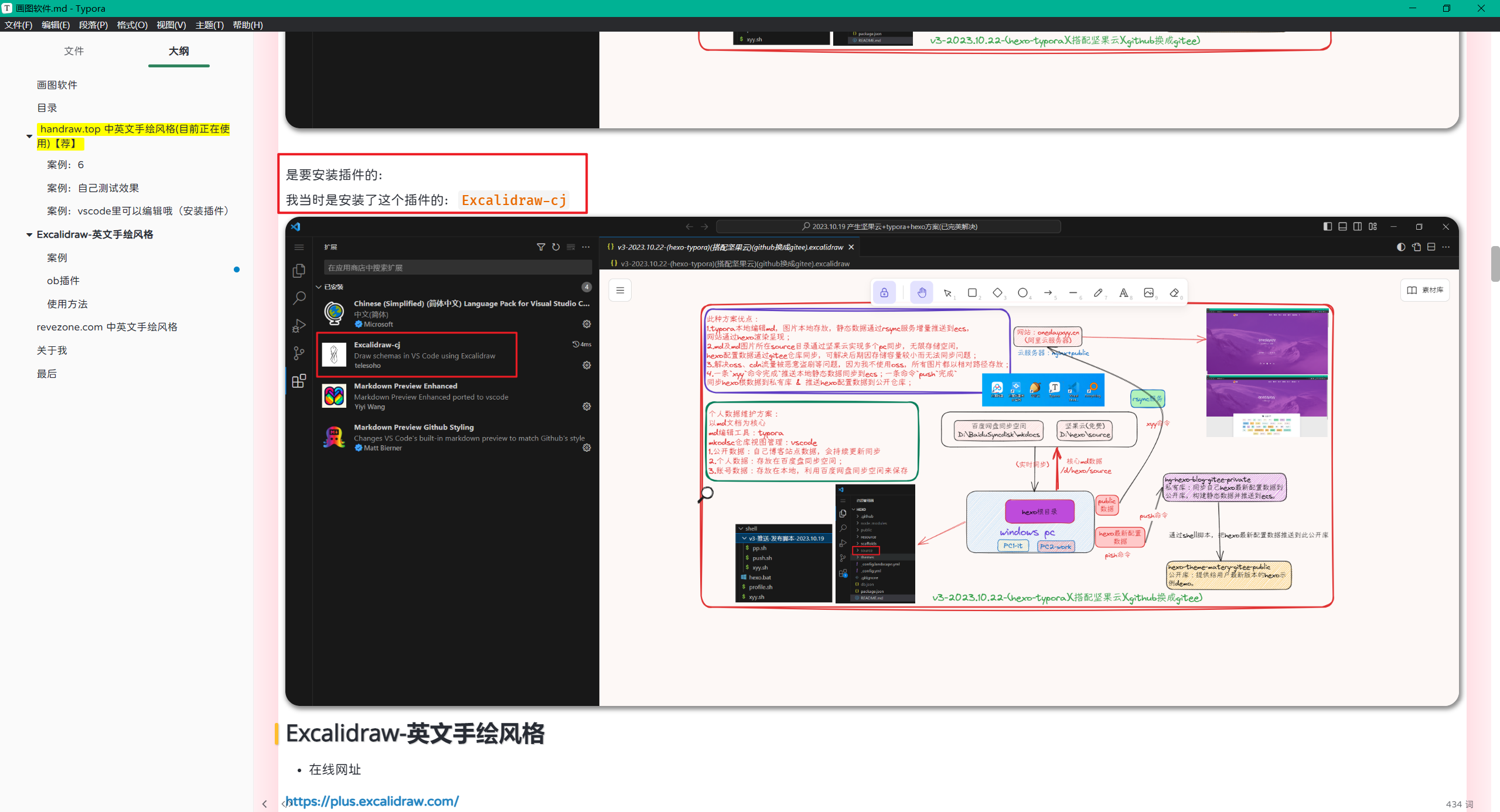Open customize layout icon in VS Code title bar
The image size is (1500, 812).
pyautogui.click(x=1373, y=227)
